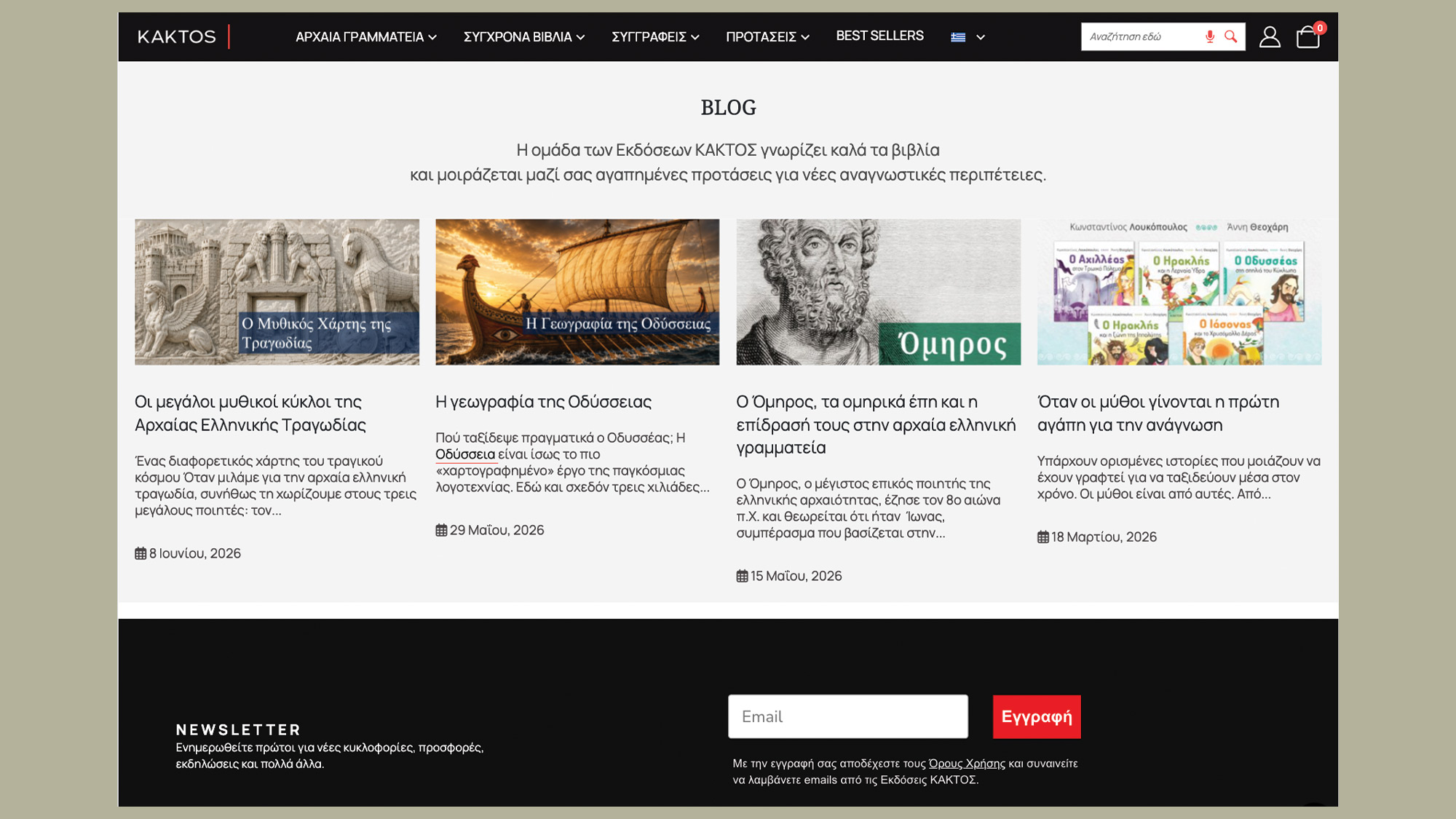The height and width of the screenshot is (819, 1456).
Task: Open the shopping cart icon
Action: click(x=1308, y=36)
